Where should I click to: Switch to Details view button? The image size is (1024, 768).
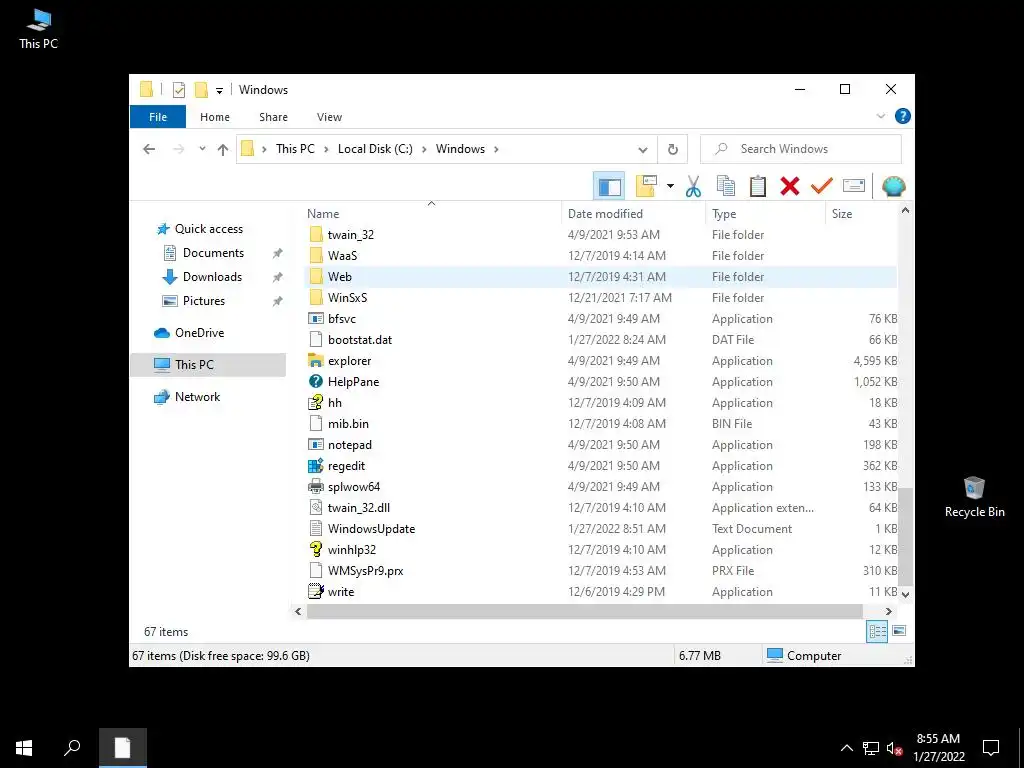tap(877, 631)
